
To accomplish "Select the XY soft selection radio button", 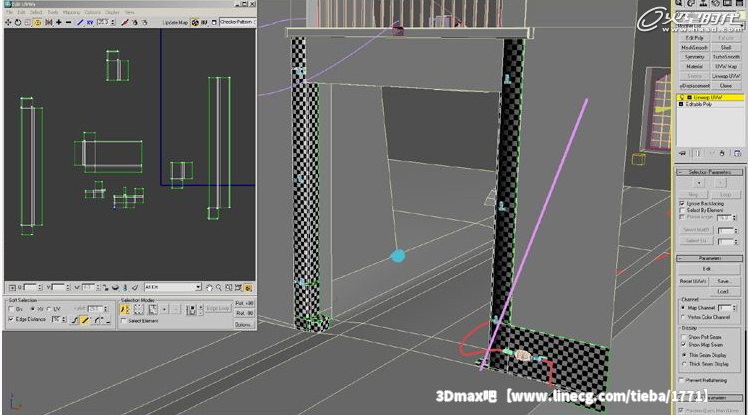I will point(32,309).
